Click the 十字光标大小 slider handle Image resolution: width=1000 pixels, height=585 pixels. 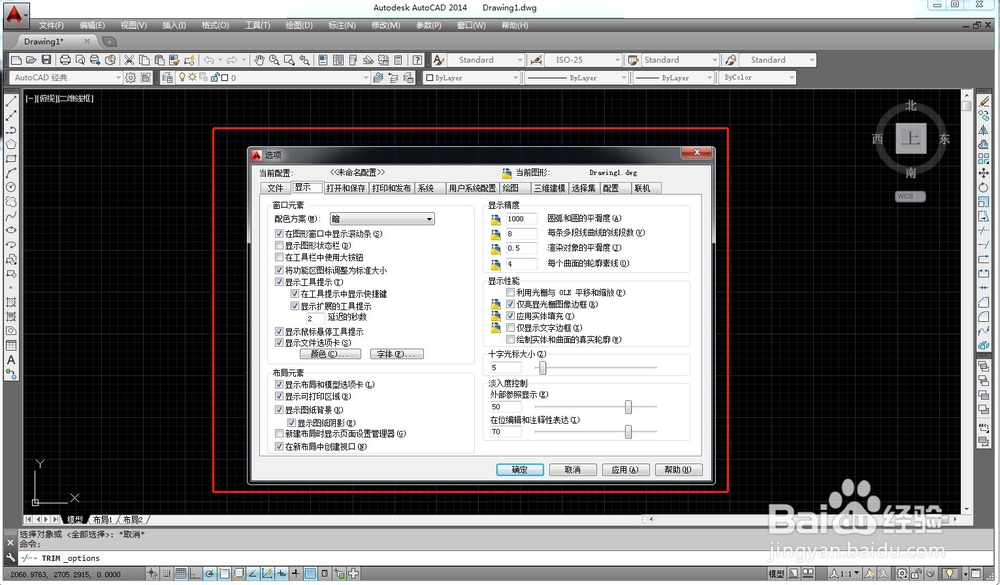click(543, 367)
